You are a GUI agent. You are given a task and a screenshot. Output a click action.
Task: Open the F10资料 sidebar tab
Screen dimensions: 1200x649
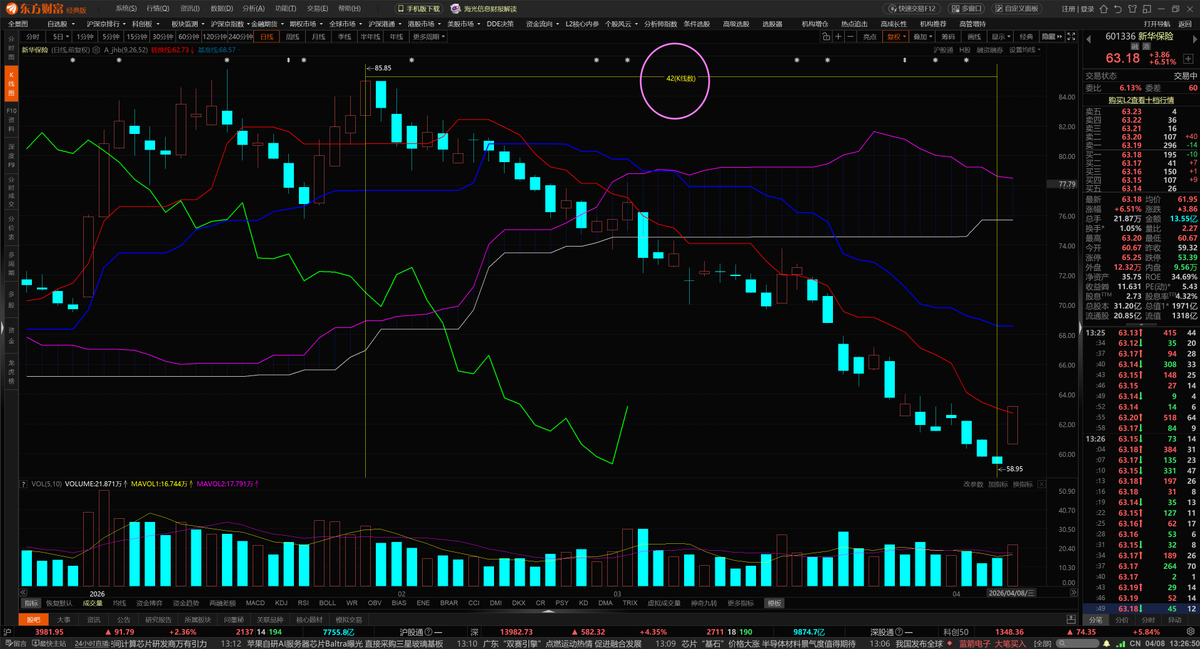pyautogui.click(x=11, y=118)
